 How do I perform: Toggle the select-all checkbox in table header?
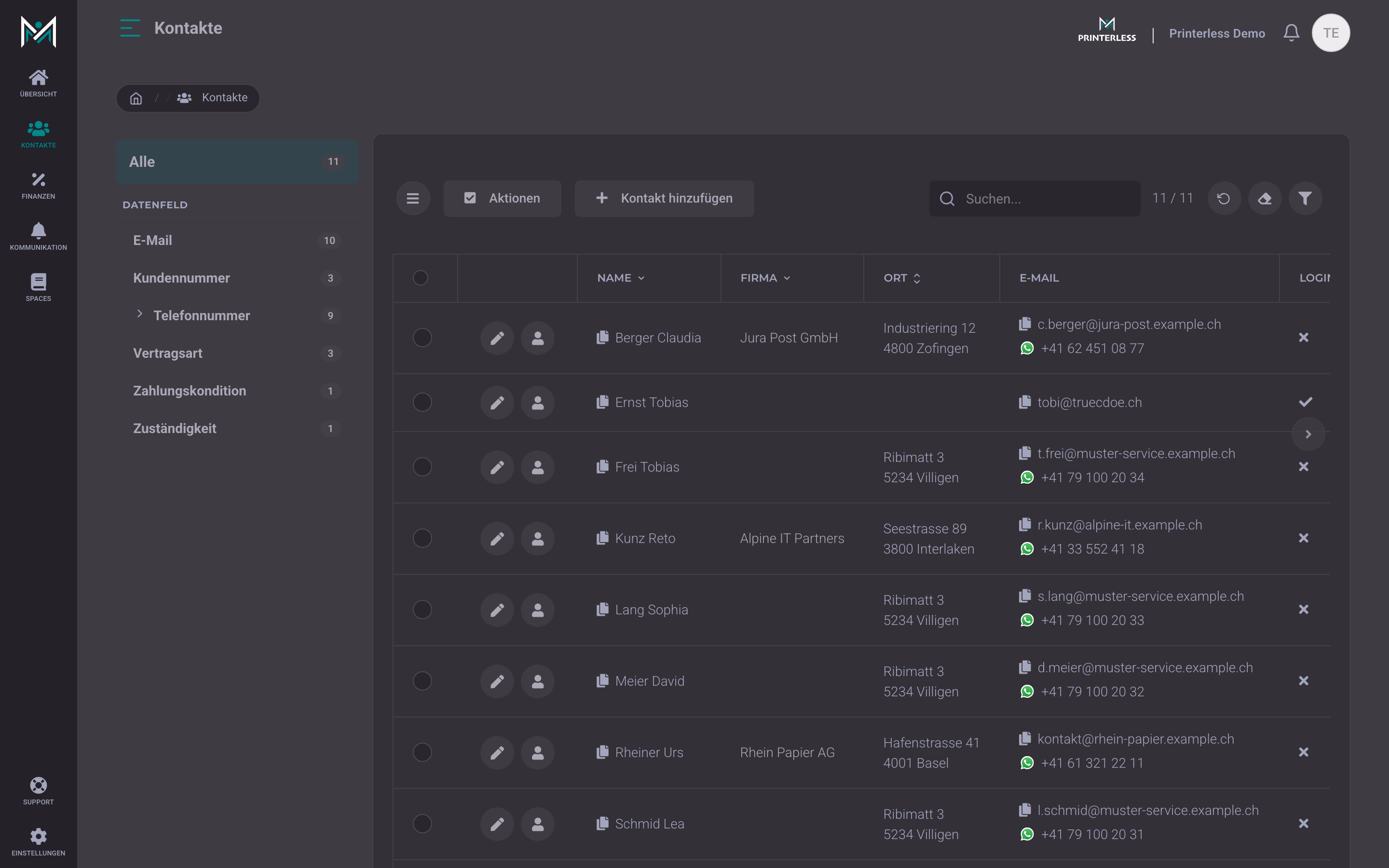pos(421,278)
